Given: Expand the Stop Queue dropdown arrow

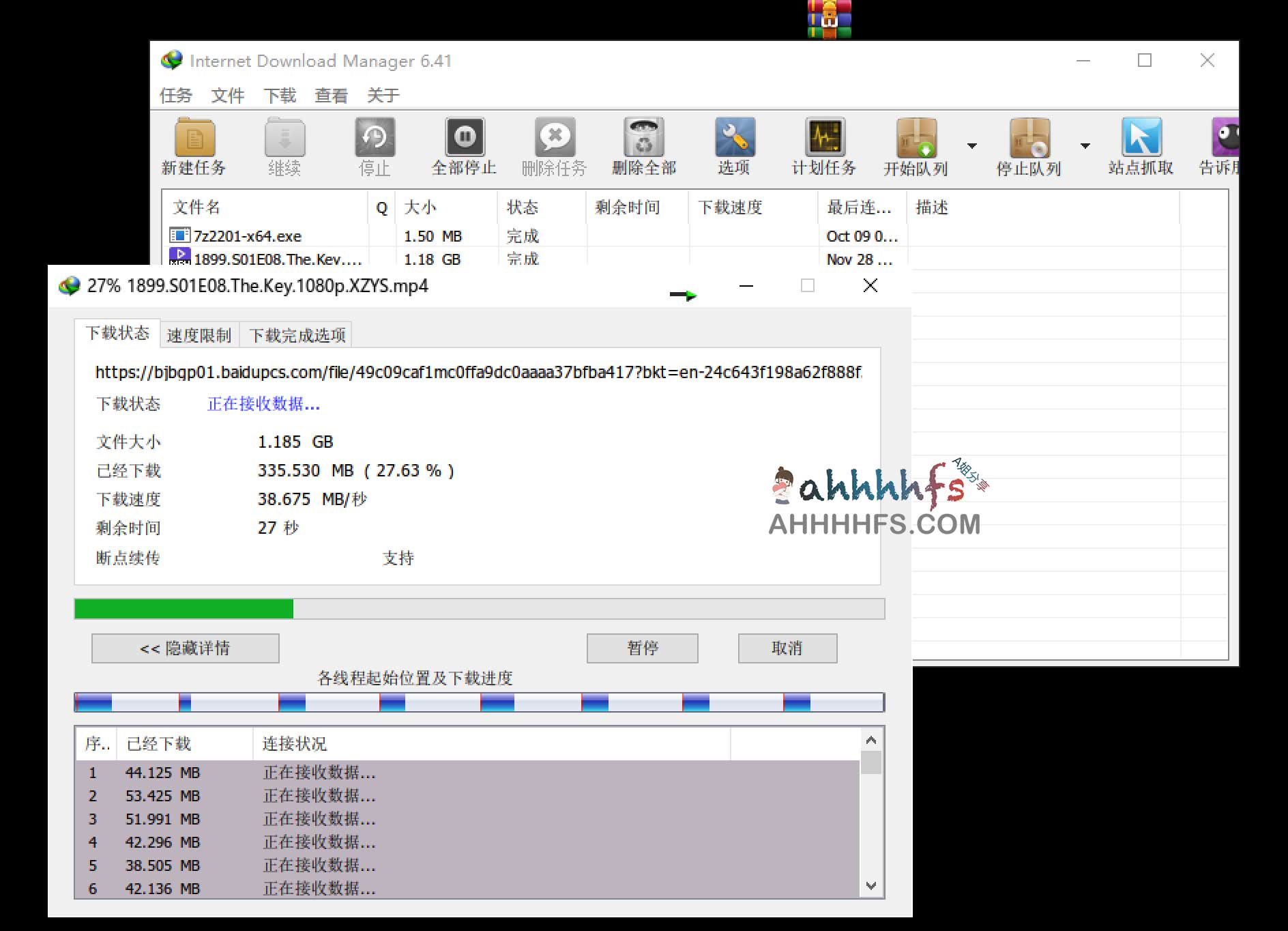Looking at the screenshot, I should 1085,145.
